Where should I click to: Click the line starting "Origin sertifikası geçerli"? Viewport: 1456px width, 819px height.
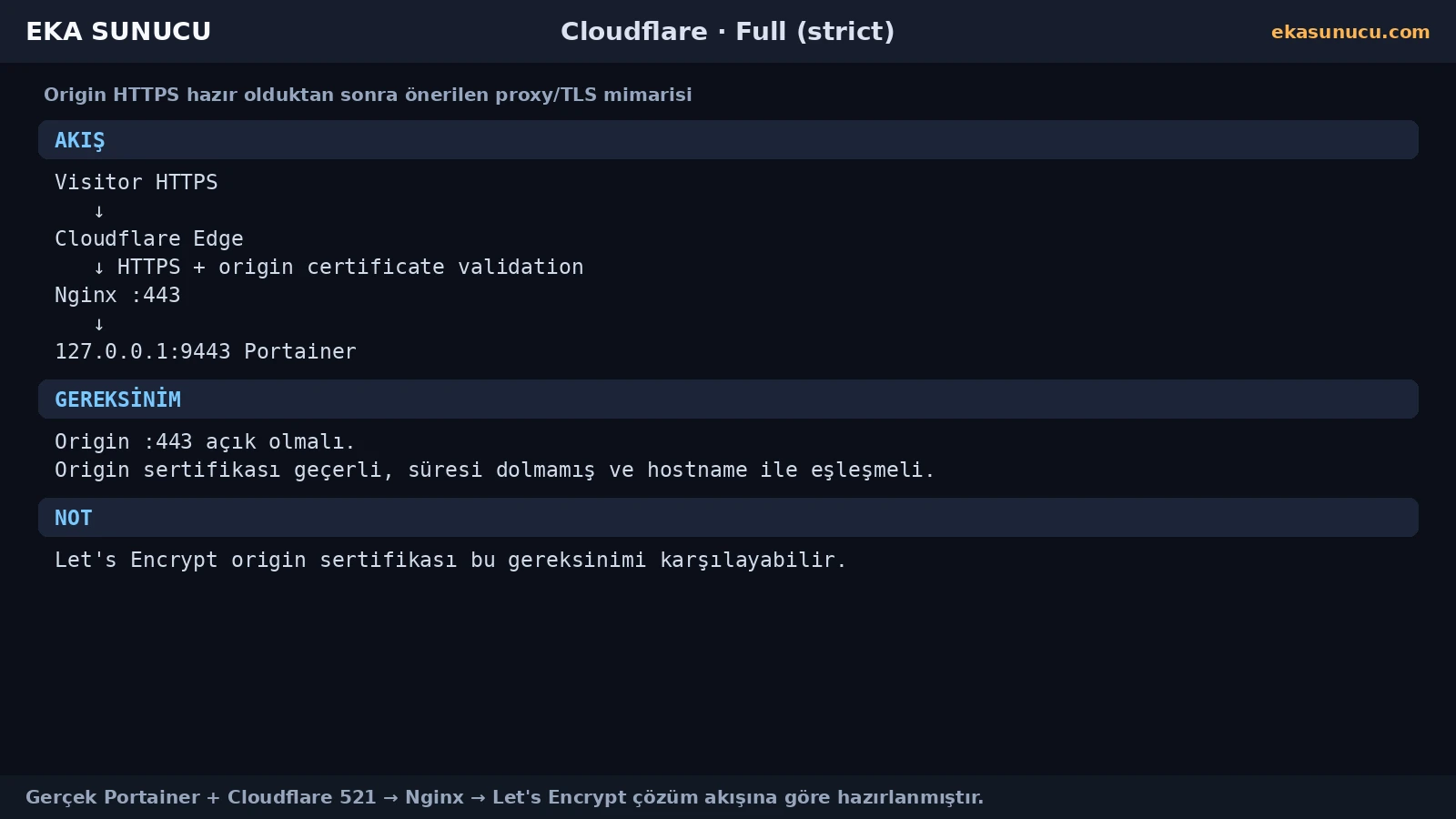(495, 470)
